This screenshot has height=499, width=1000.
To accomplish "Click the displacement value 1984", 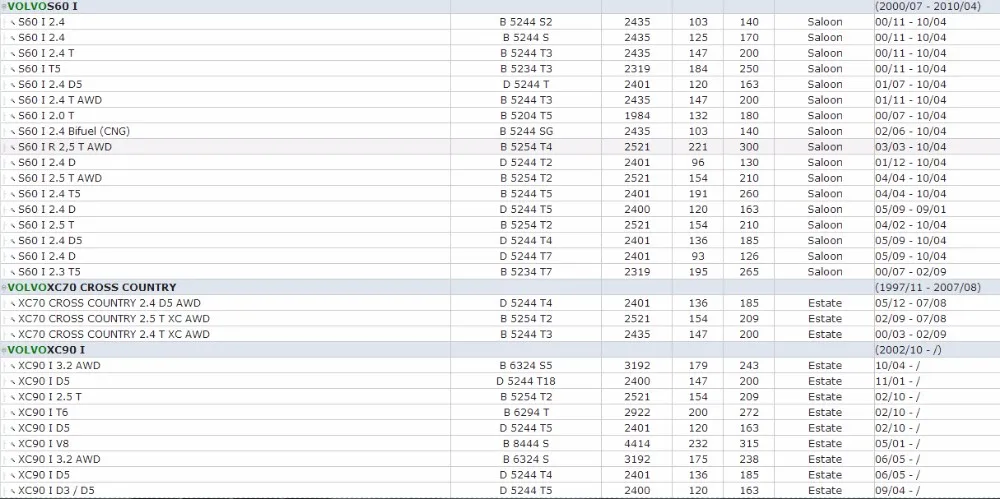I will click(x=637, y=115).
